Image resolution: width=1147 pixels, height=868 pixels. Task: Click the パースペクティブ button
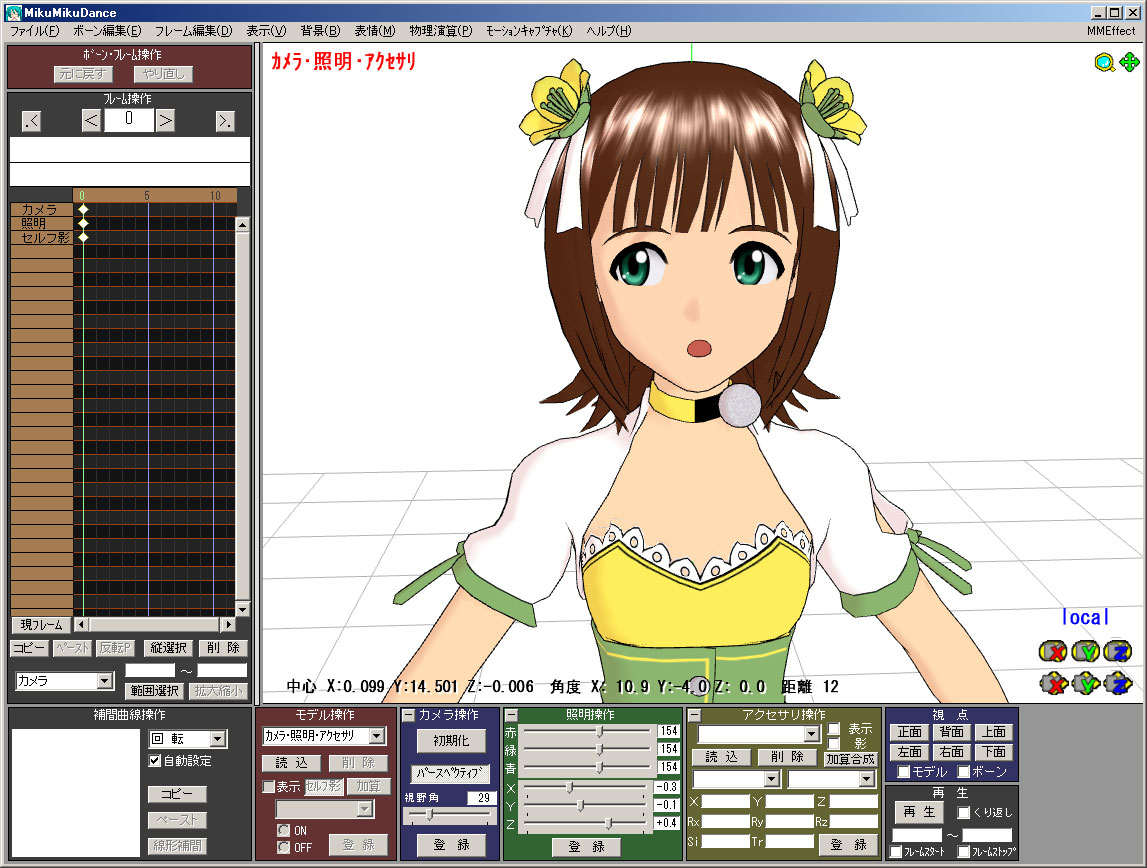[450, 773]
